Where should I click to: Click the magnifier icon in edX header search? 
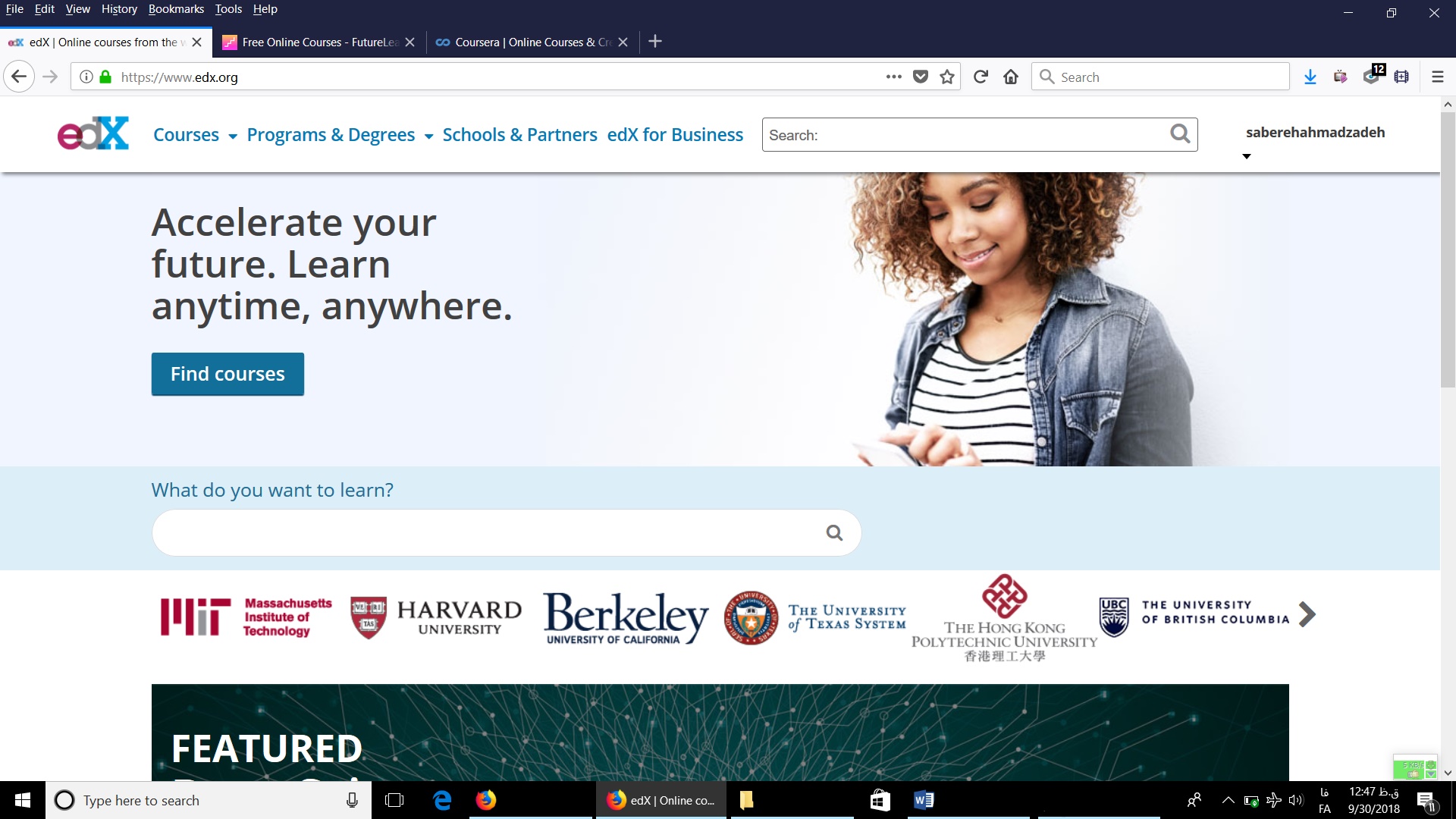pos(1180,134)
